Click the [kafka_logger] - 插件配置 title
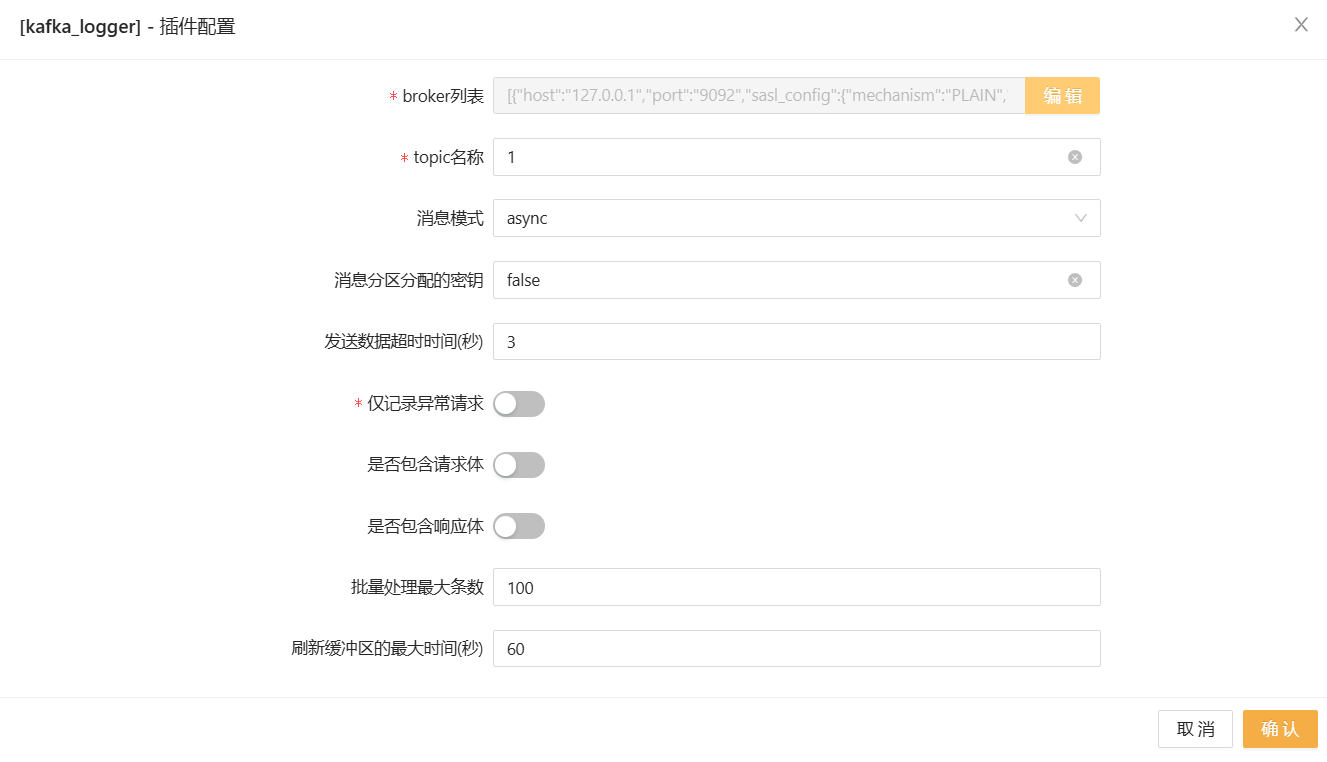The width and height of the screenshot is (1327, 762). (x=128, y=27)
